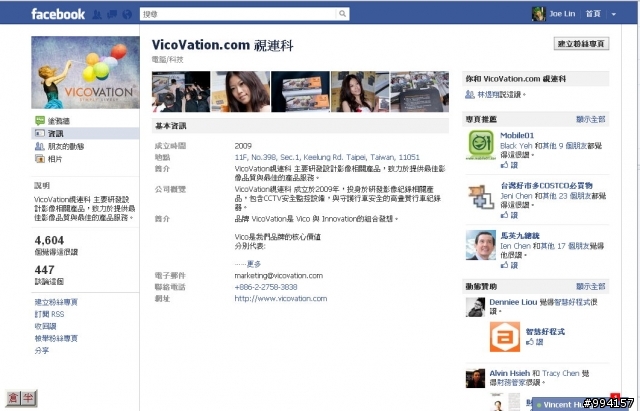Click Black Yeh friend name link
This screenshot has width=640, height=411.
516,146
